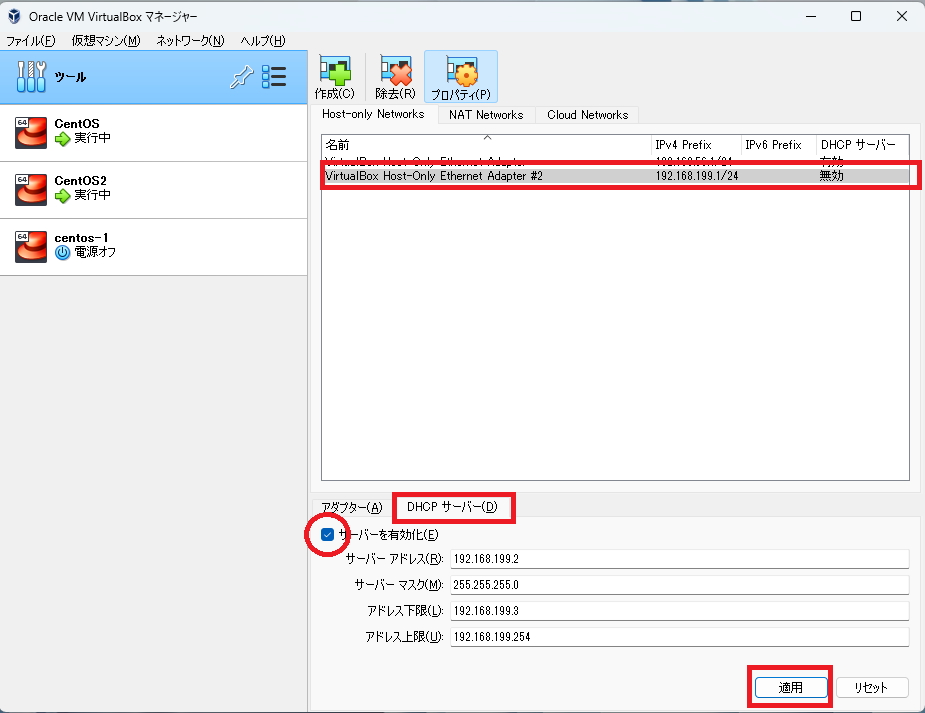
Task: Switch to the Adapter (アダプター) tab
Action: [352, 507]
